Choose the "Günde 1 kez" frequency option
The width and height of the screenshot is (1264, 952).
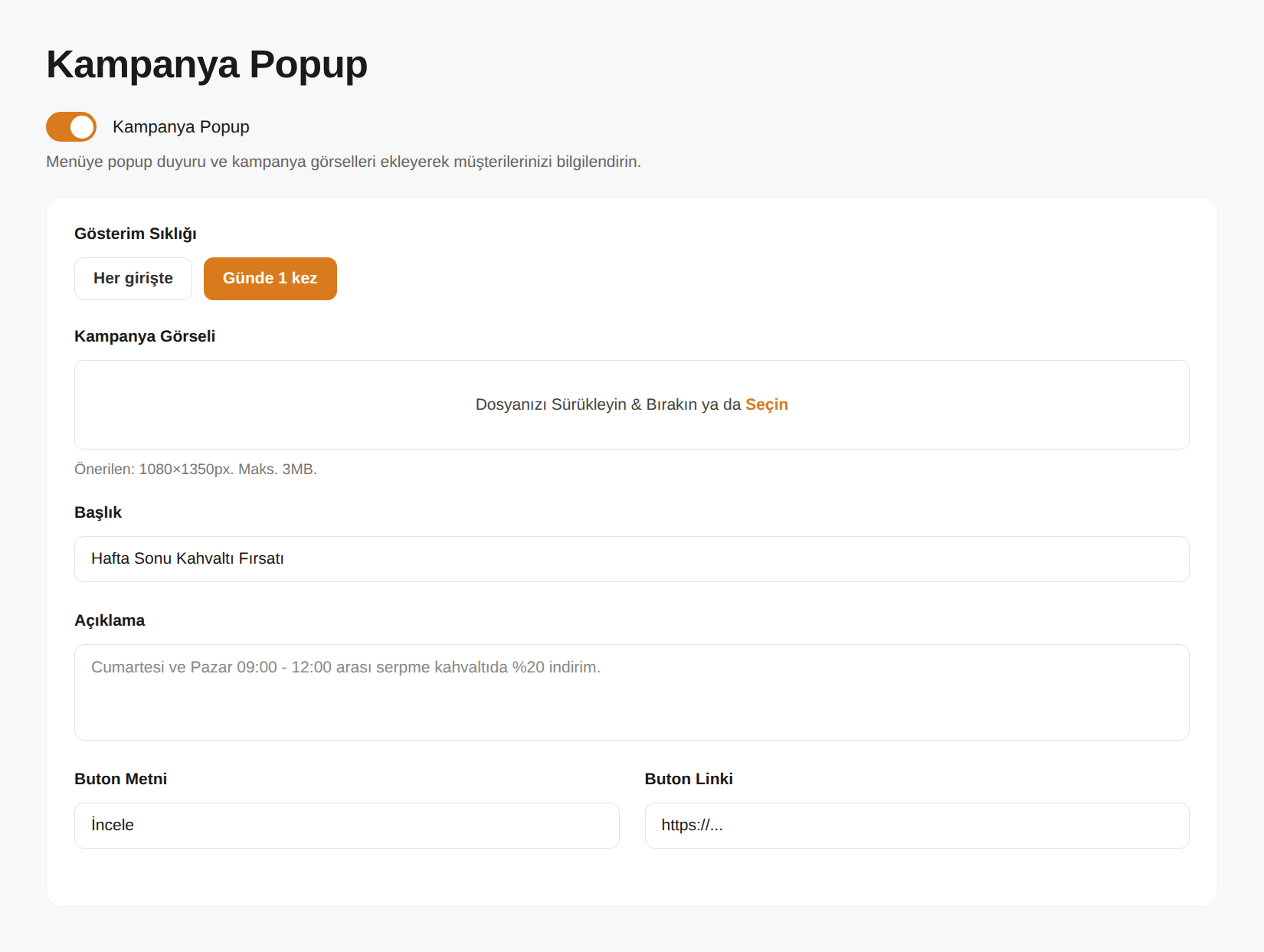[x=270, y=279]
